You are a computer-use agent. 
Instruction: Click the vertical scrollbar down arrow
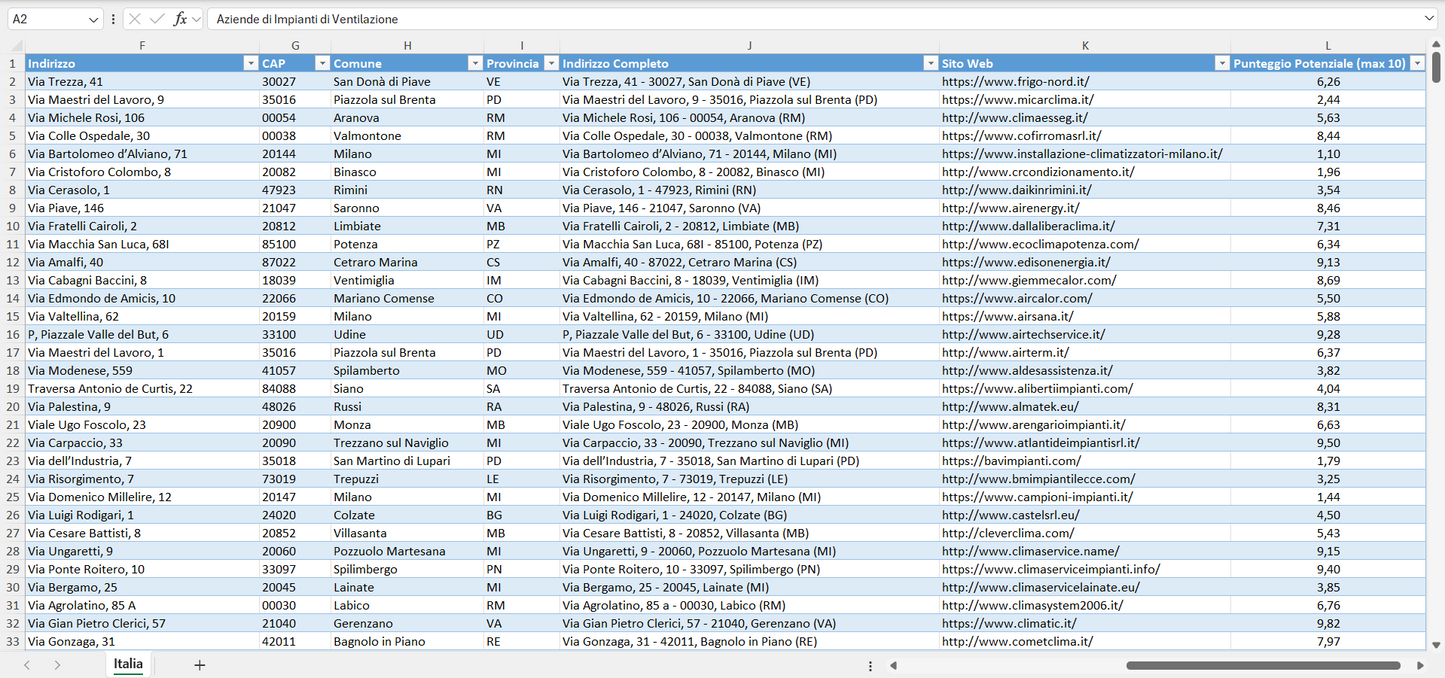click(1437, 645)
